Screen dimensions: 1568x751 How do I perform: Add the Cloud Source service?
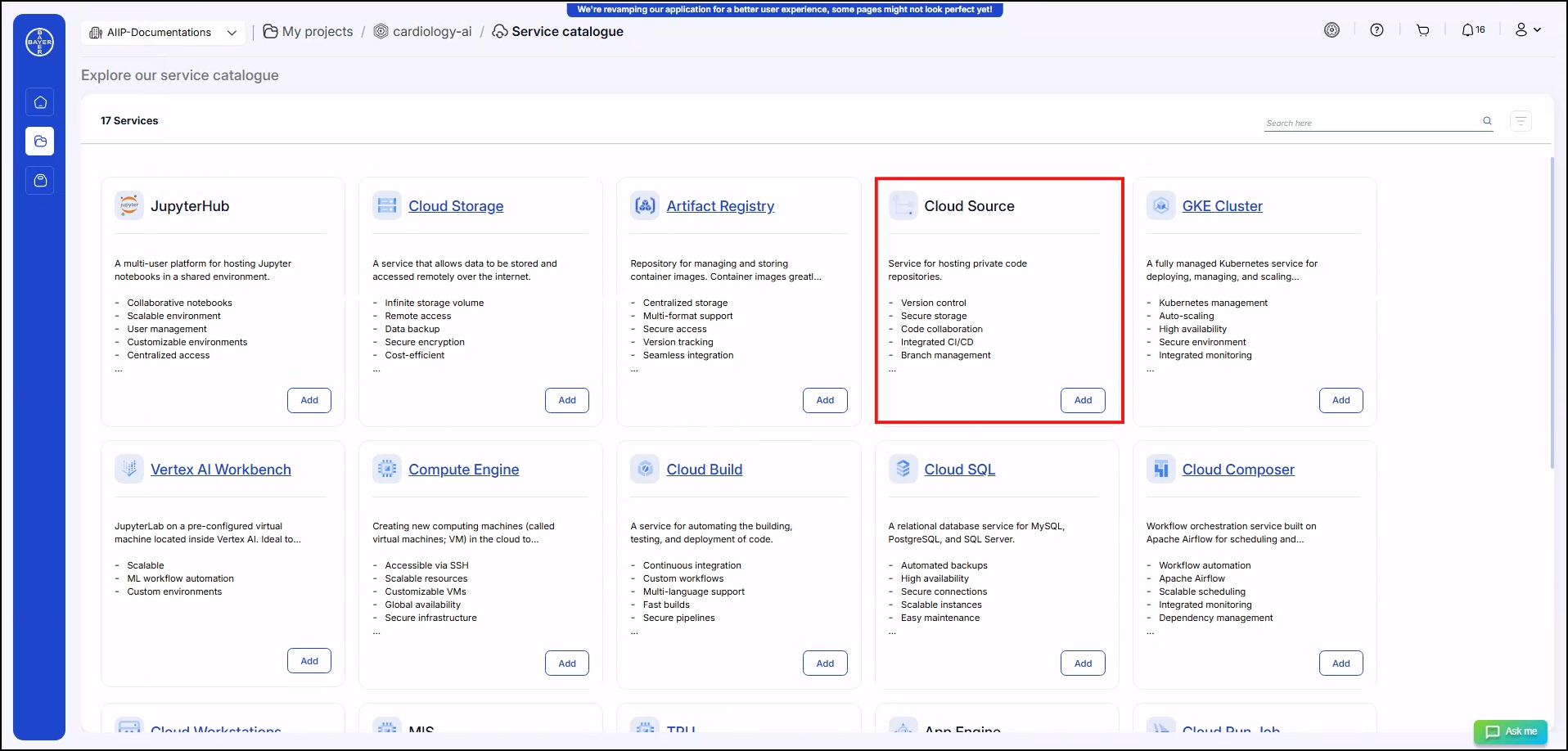click(1083, 400)
